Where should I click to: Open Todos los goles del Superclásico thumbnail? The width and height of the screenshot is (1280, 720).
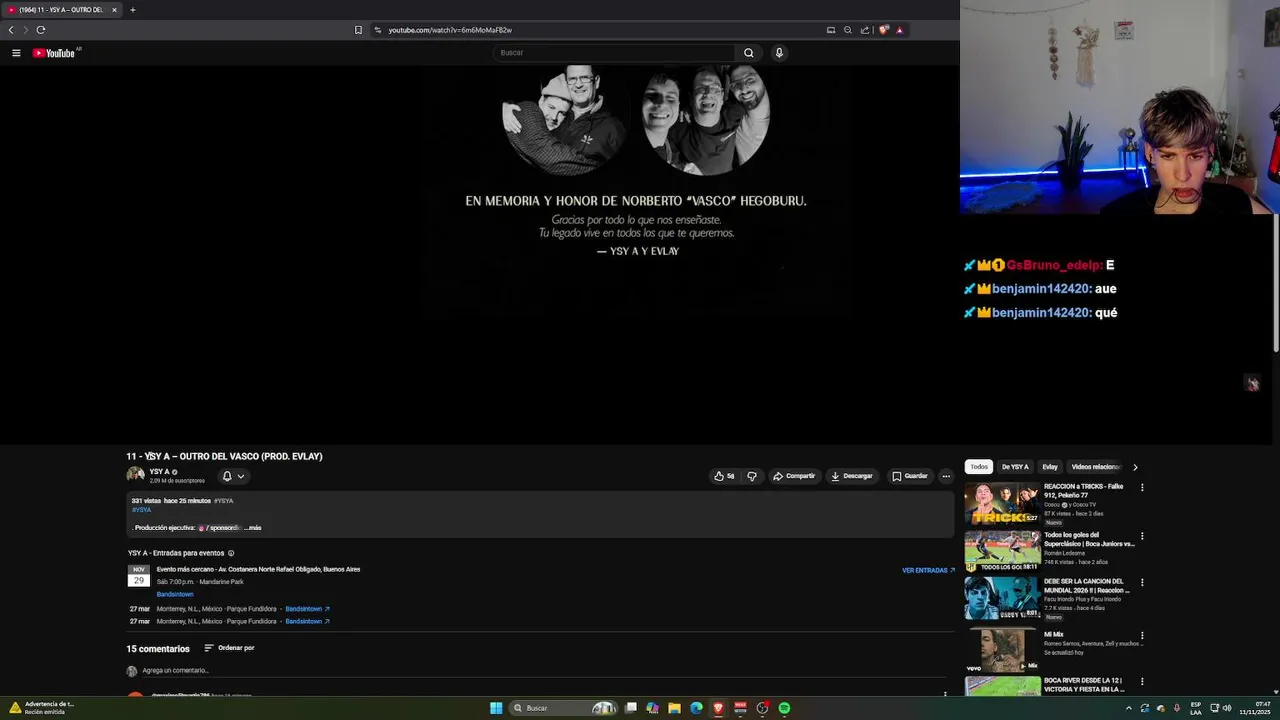(x=1002, y=551)
